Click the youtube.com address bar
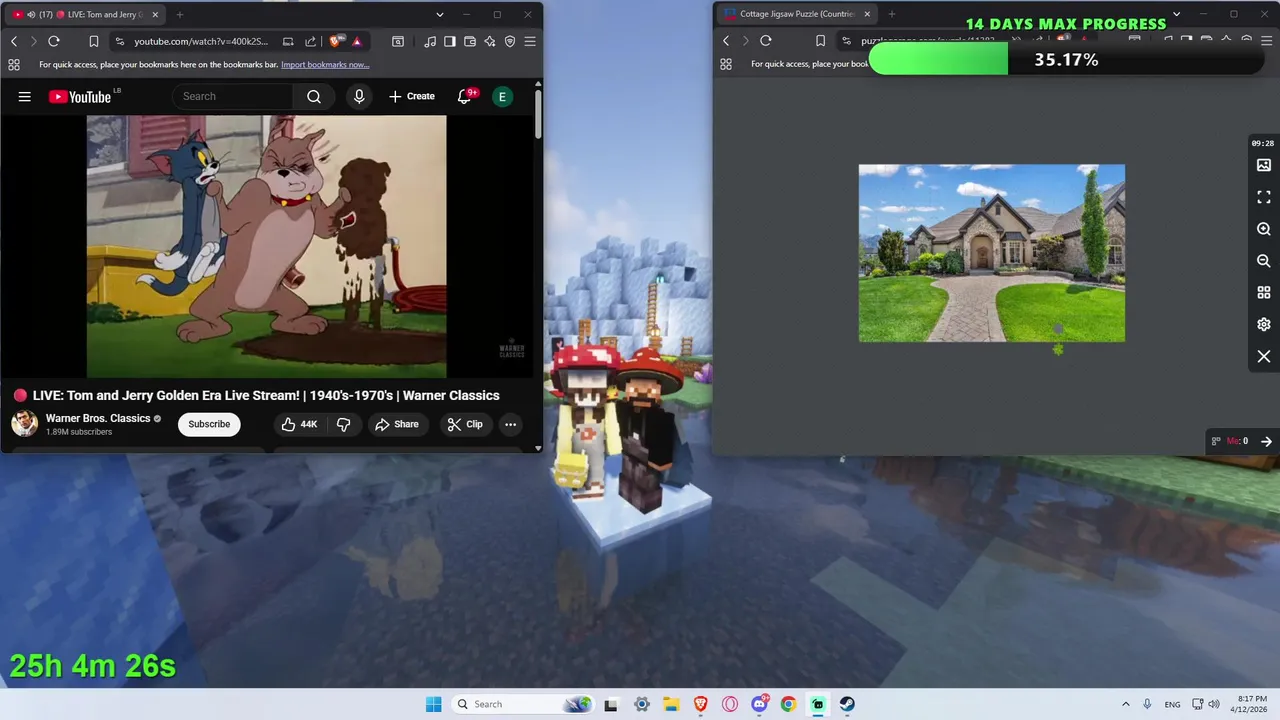The width and height of the screenshot is (1280, 720). (x=200, y=41)
